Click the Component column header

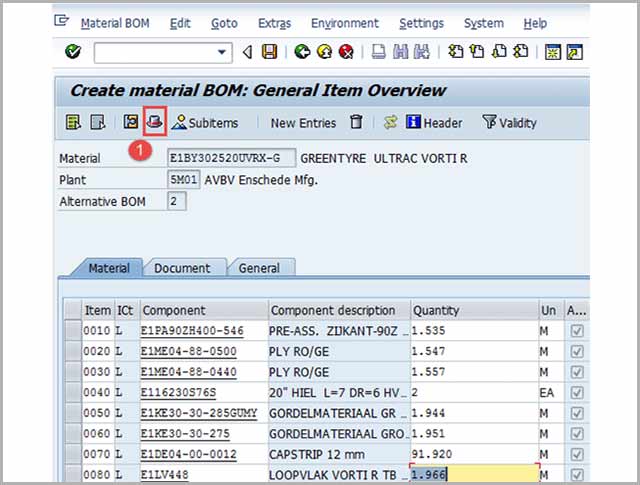point(204,310)
